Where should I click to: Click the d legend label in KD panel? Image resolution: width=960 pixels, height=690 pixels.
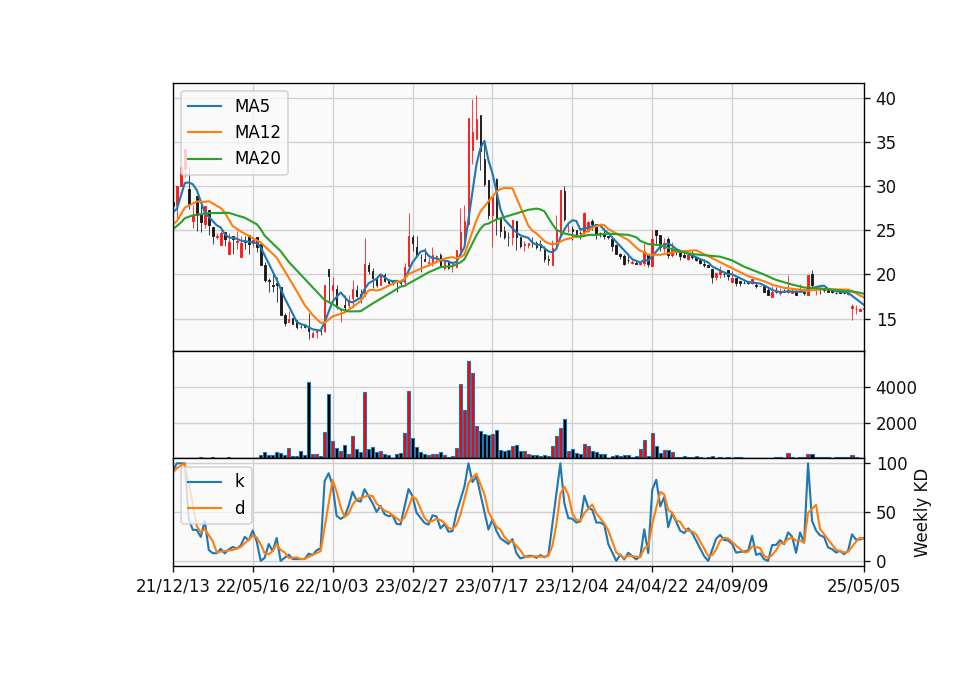pyautogui.click(x=240, y=508)
